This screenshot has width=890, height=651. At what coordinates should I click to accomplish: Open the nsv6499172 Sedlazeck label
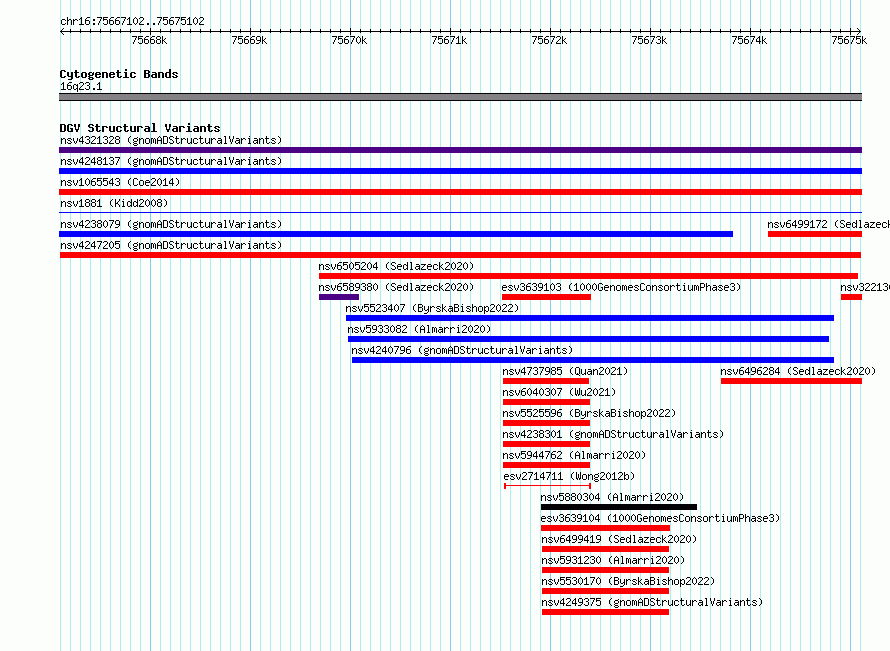pyautogui.click(x=829, y=224)
